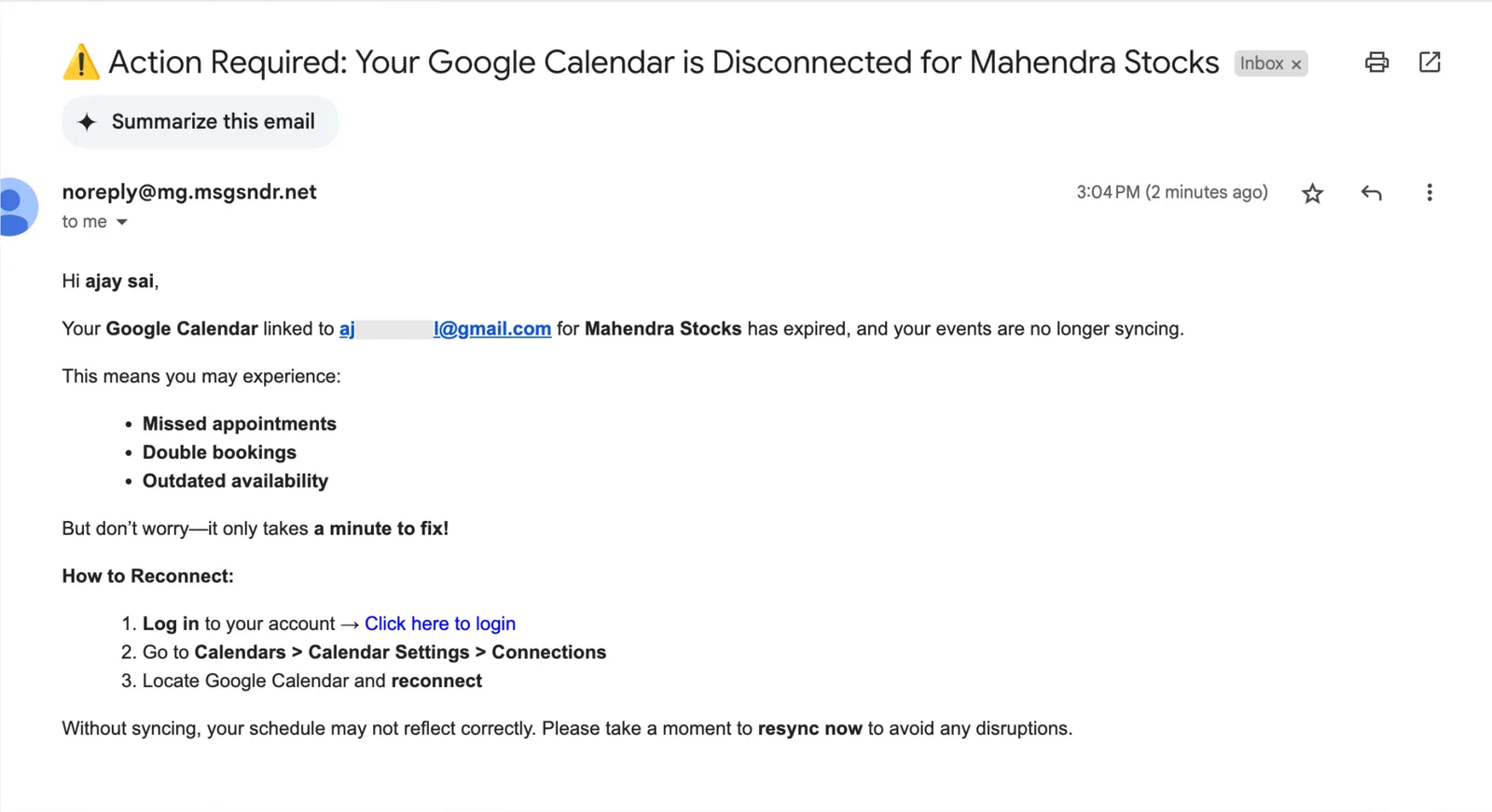Expand recipient details arrow beside "to me"
This screenshot has height=812, width=1492.
[121, 222]
